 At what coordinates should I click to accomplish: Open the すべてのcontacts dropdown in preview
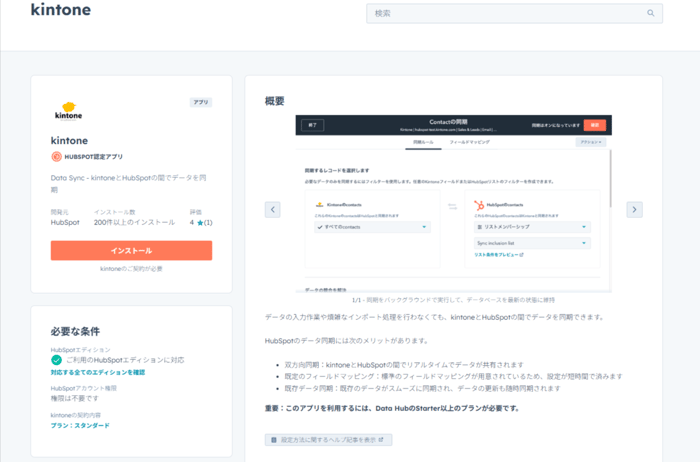coord(372,227)
